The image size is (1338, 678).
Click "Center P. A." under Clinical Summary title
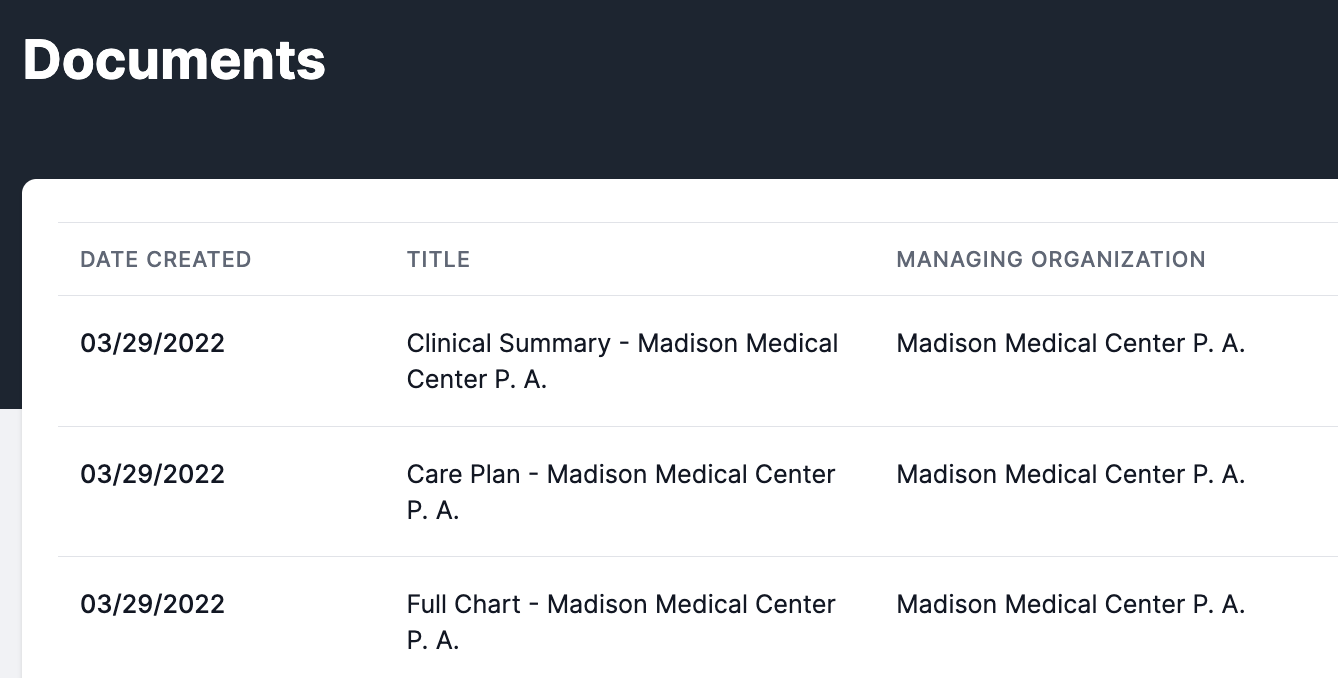(x=476, y=380)
